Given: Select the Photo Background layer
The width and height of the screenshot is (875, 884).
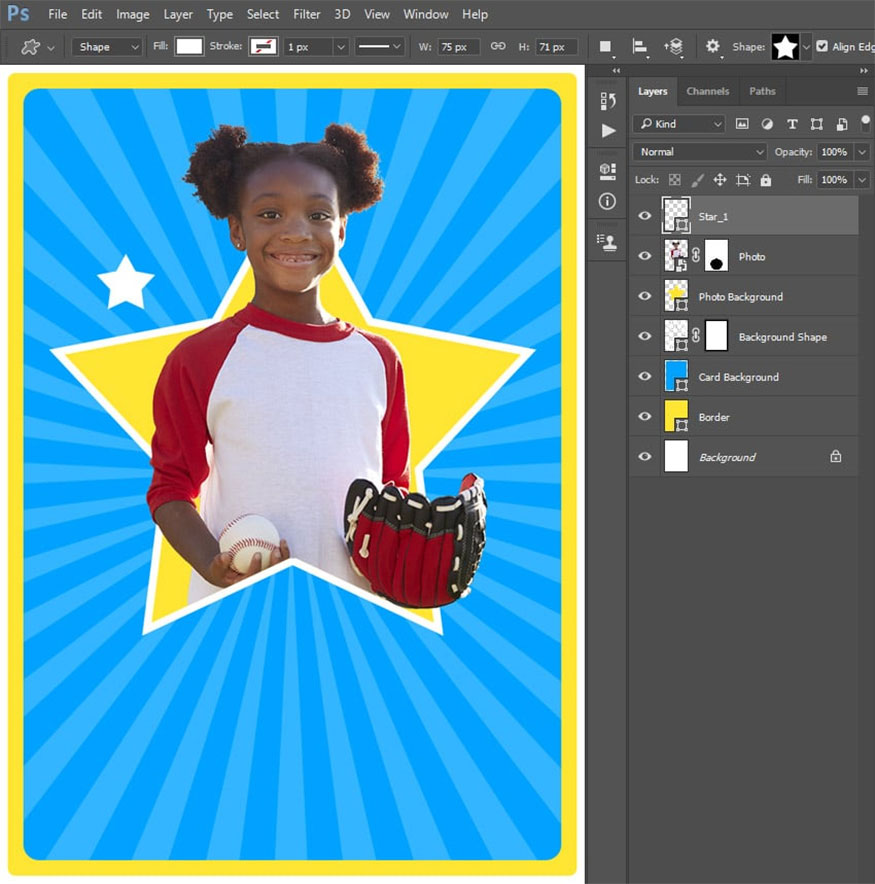Looking at the screenshot, I should point(741,297).
